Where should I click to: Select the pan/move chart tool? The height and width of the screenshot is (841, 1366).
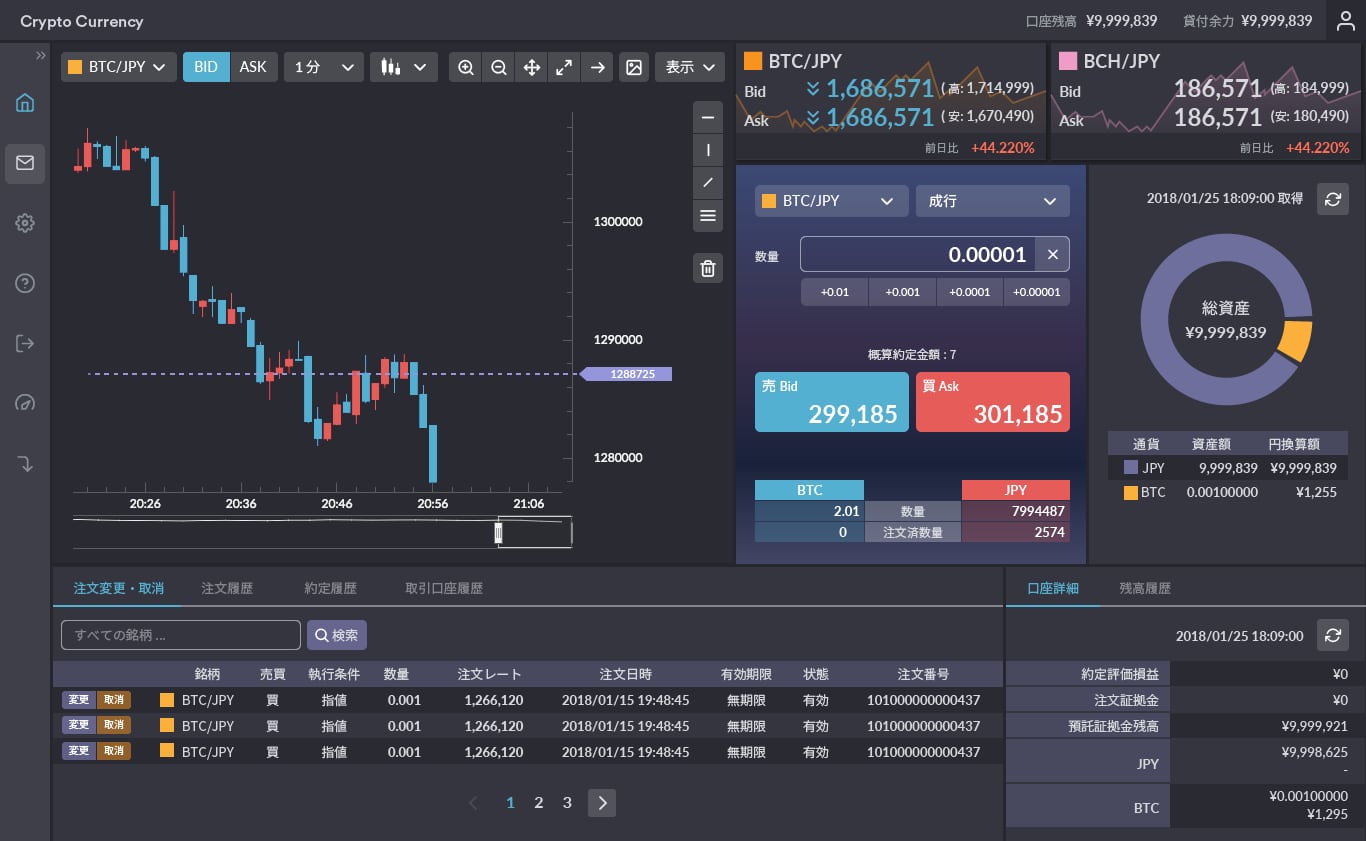click(x=532, y=67)
